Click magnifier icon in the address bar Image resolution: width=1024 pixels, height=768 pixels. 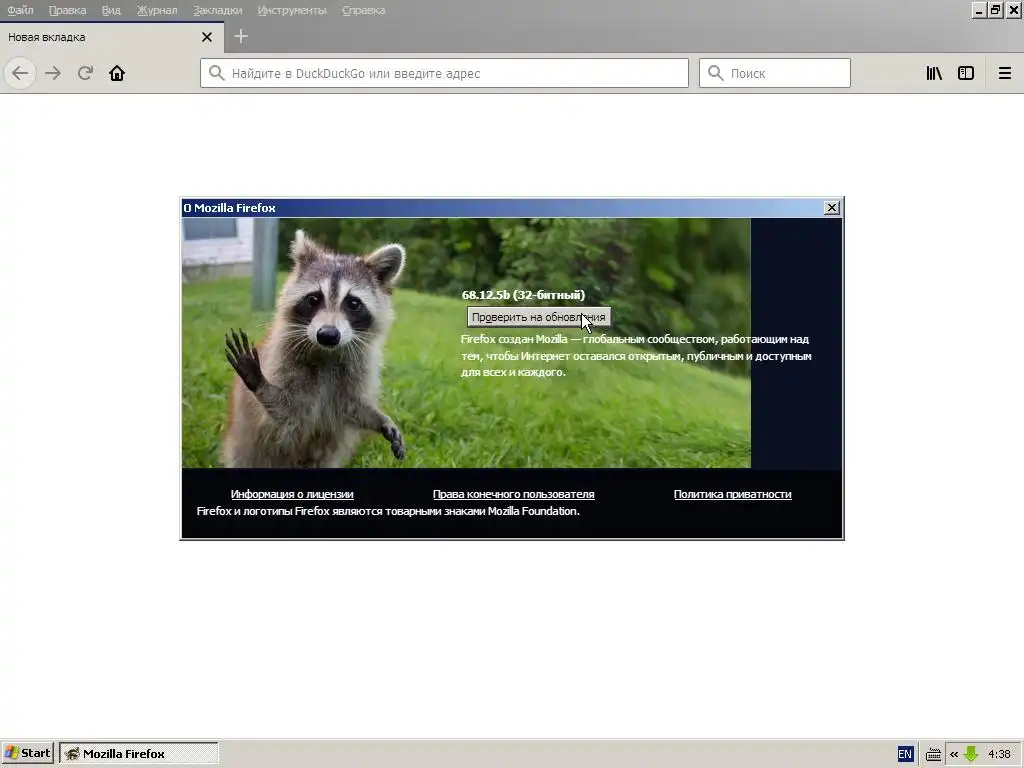tap(217, 73)
